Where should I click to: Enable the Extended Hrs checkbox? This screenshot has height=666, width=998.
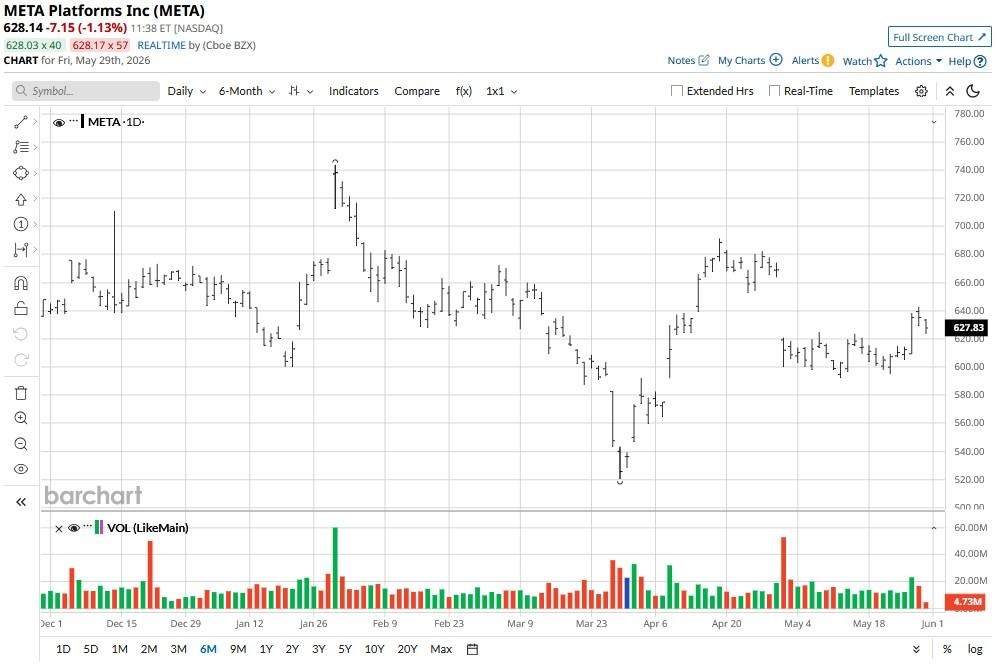pyautogui.click(x=677, y=91)
